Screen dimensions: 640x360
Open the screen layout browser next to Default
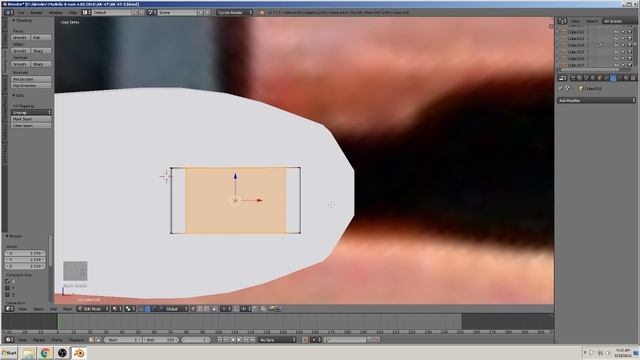pyautogui.click(x=87, y=13)
